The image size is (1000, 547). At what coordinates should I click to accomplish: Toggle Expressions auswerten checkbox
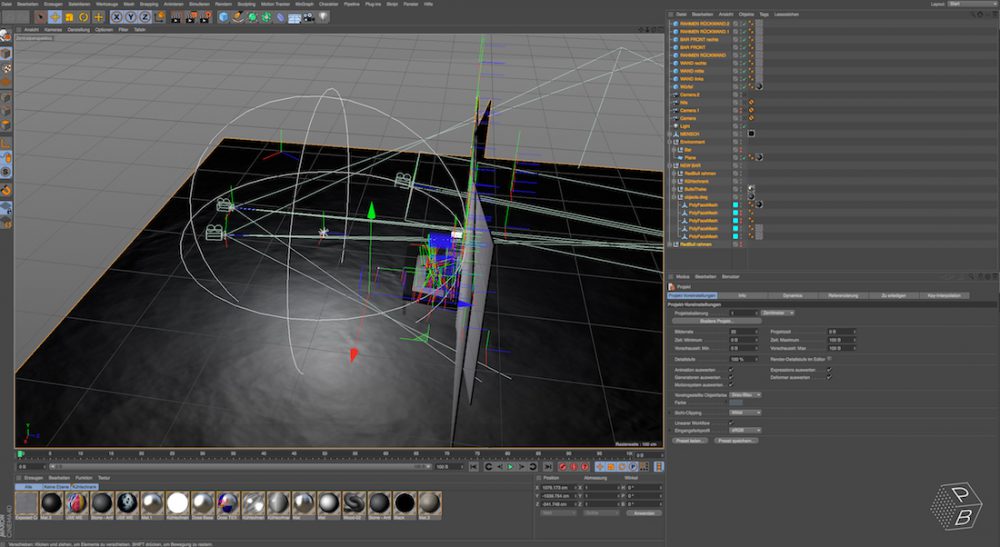(x=829, y=370)
